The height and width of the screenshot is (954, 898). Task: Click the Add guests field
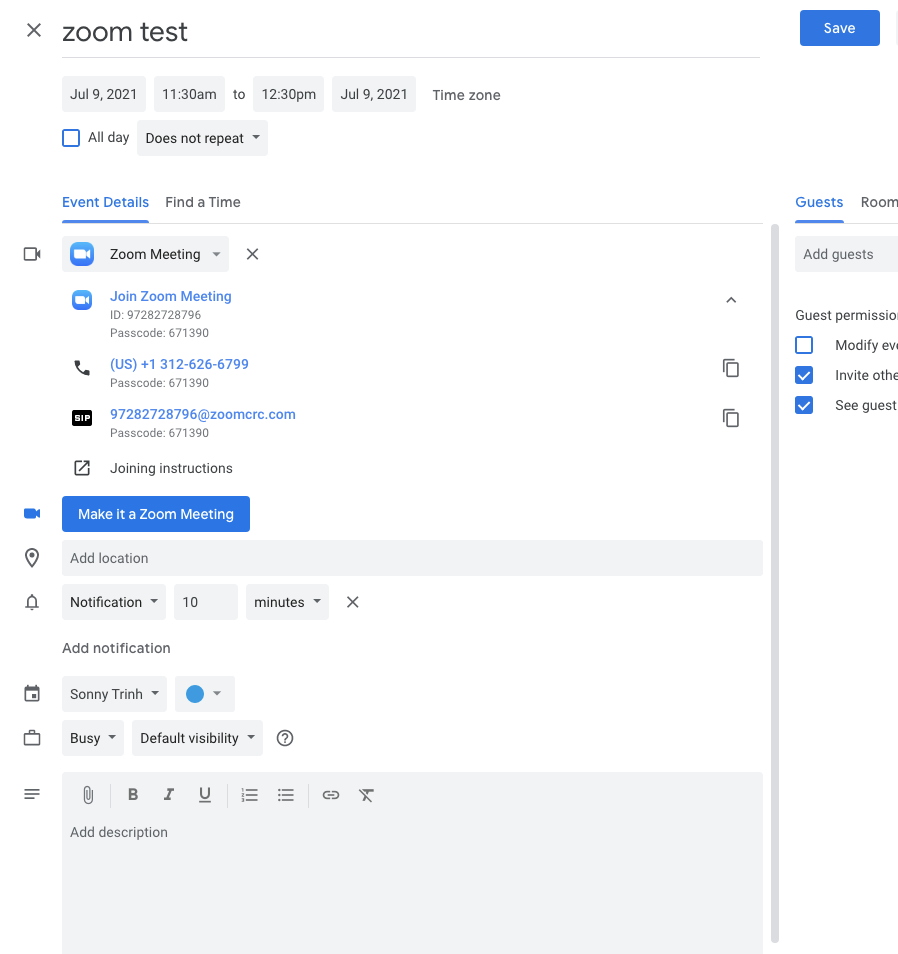tap(846, 254)
